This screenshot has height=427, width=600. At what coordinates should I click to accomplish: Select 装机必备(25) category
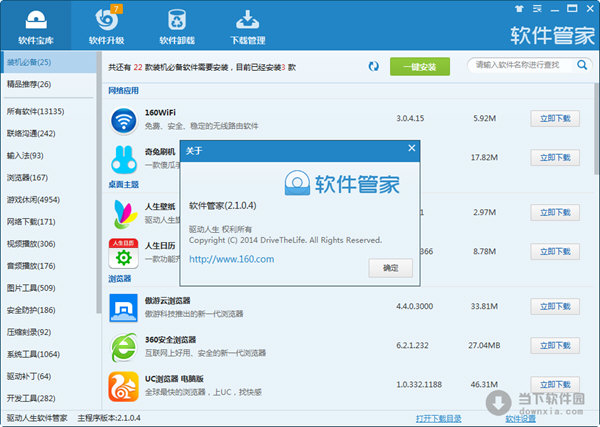[49, 62]
